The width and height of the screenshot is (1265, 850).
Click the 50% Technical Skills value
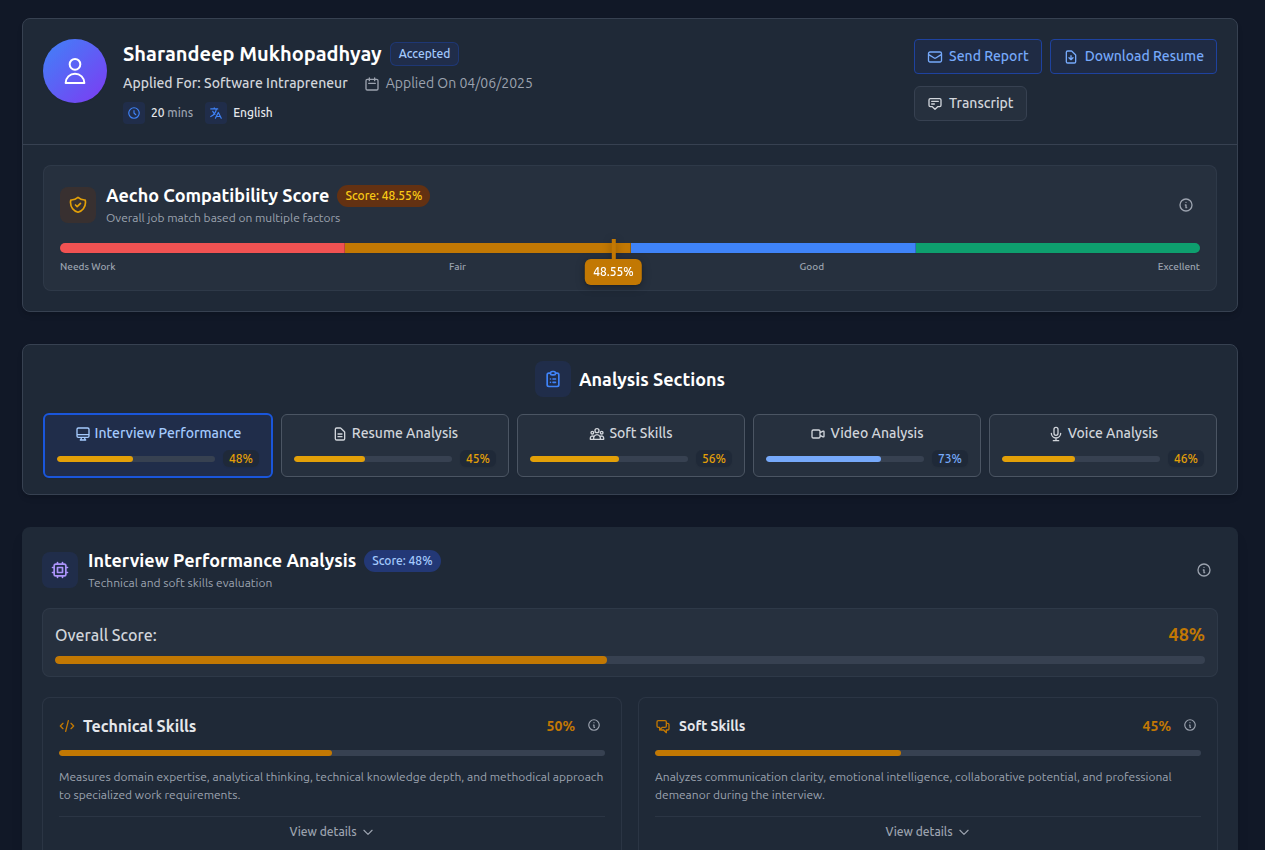pos(561,726)
